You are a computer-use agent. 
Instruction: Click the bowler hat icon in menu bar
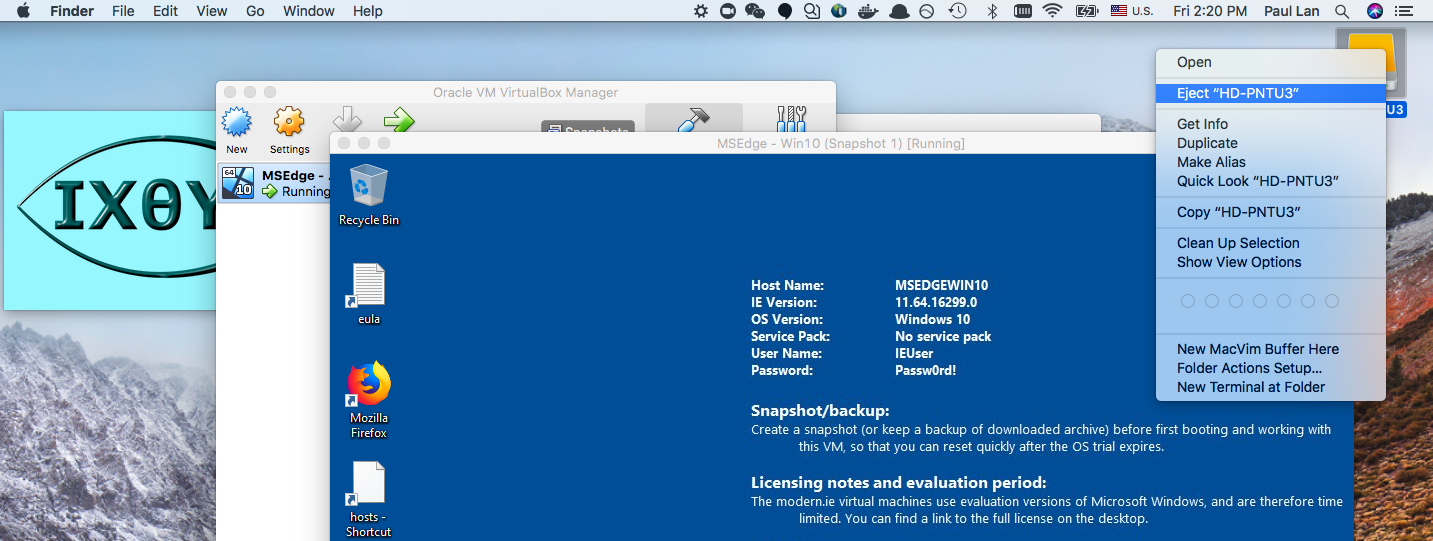[898, 11]
